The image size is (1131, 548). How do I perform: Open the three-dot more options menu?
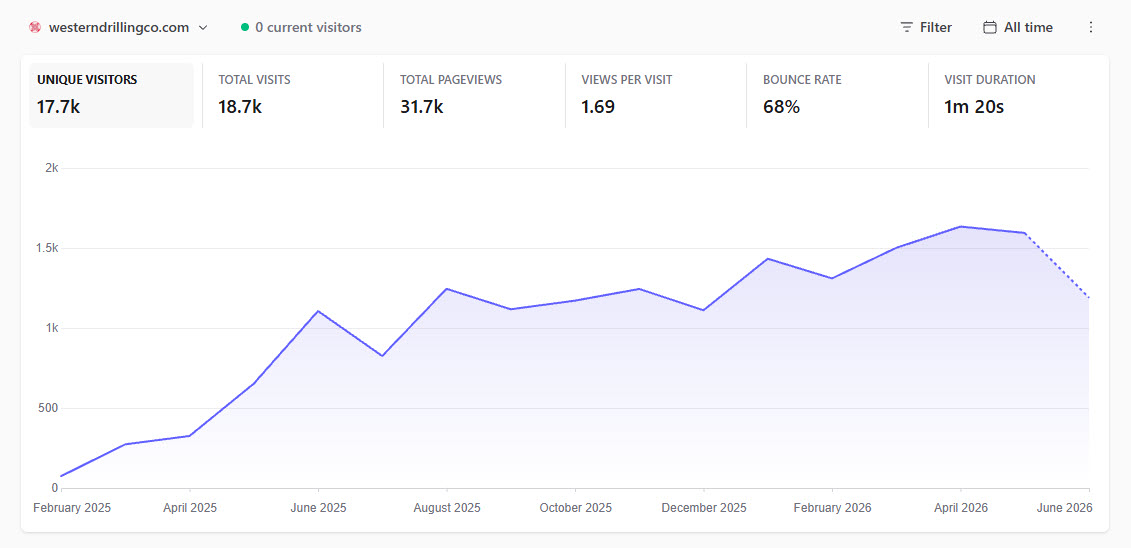click(1091, 27)
